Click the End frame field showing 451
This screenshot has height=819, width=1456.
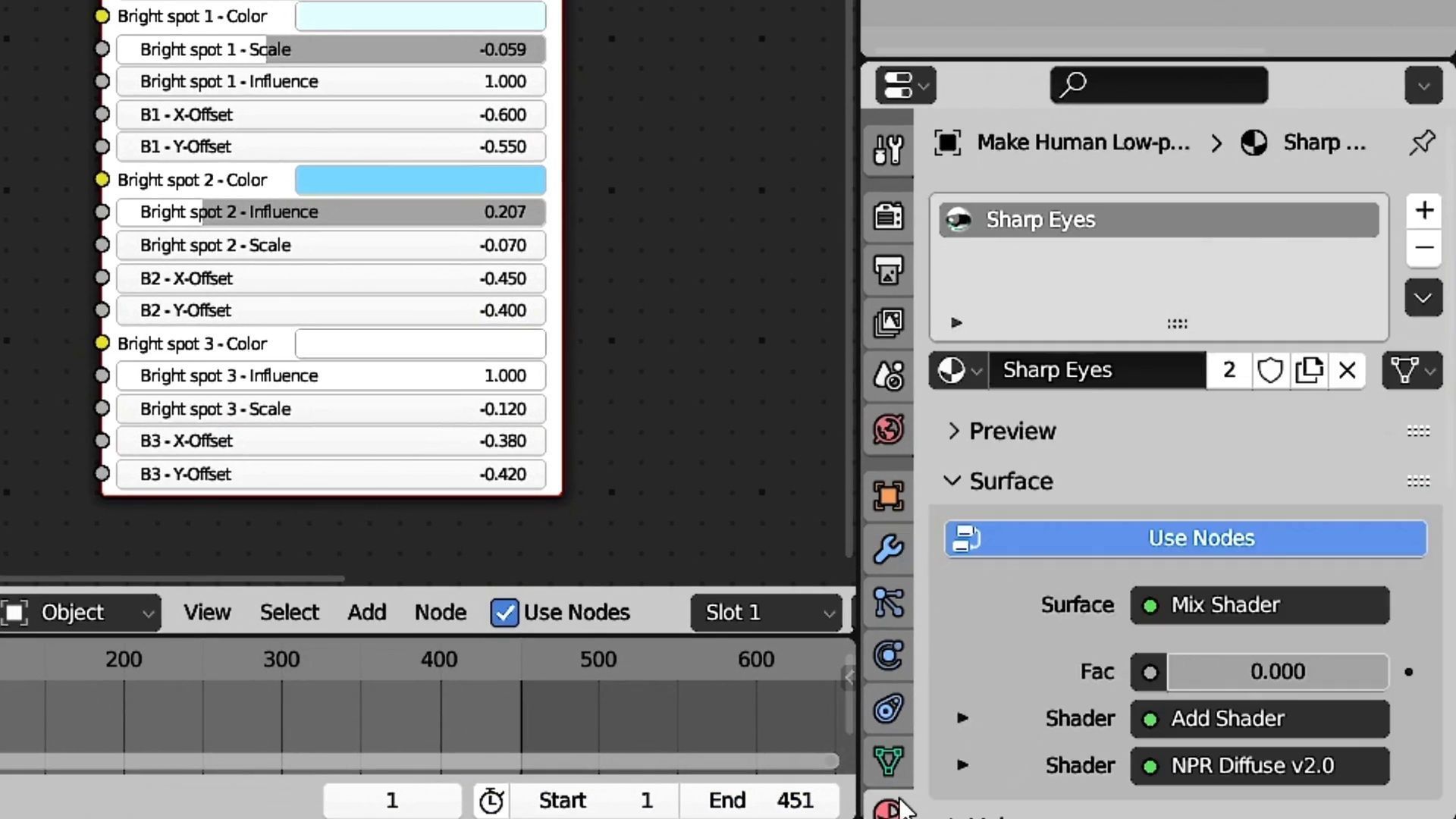point(760,801)
